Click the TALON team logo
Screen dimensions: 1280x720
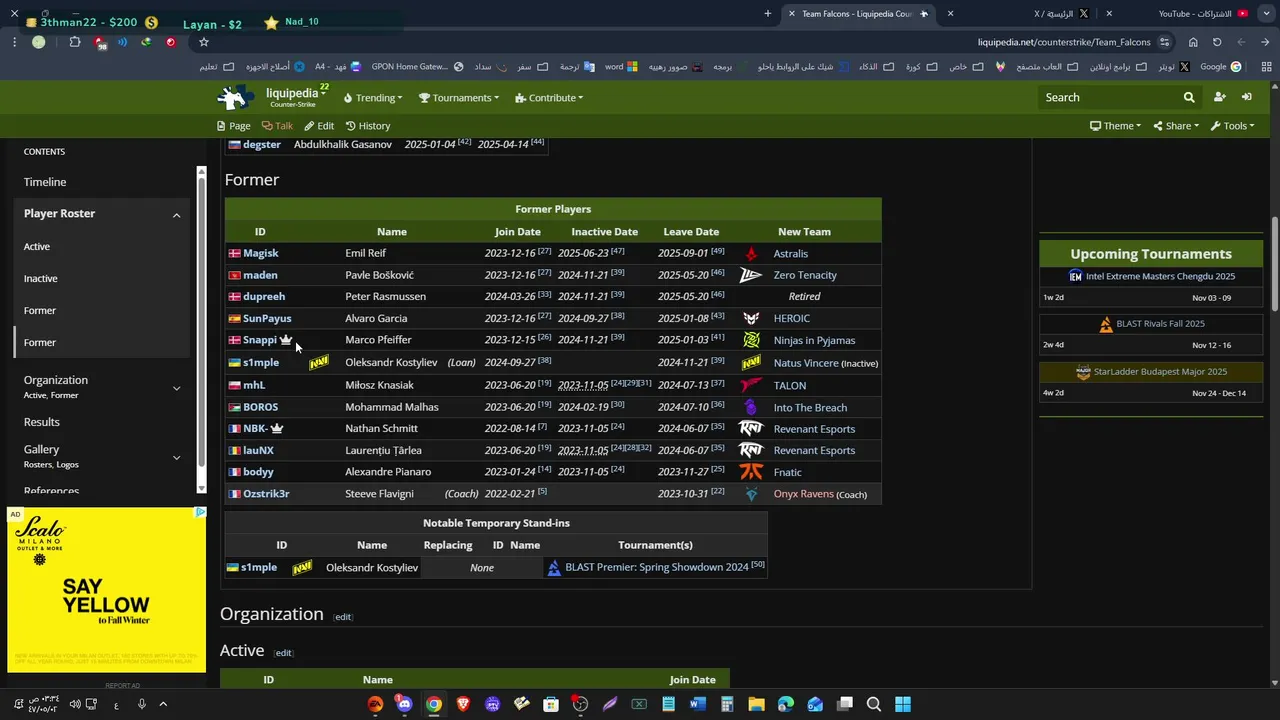pyautogui.click(x=751, y=385)
